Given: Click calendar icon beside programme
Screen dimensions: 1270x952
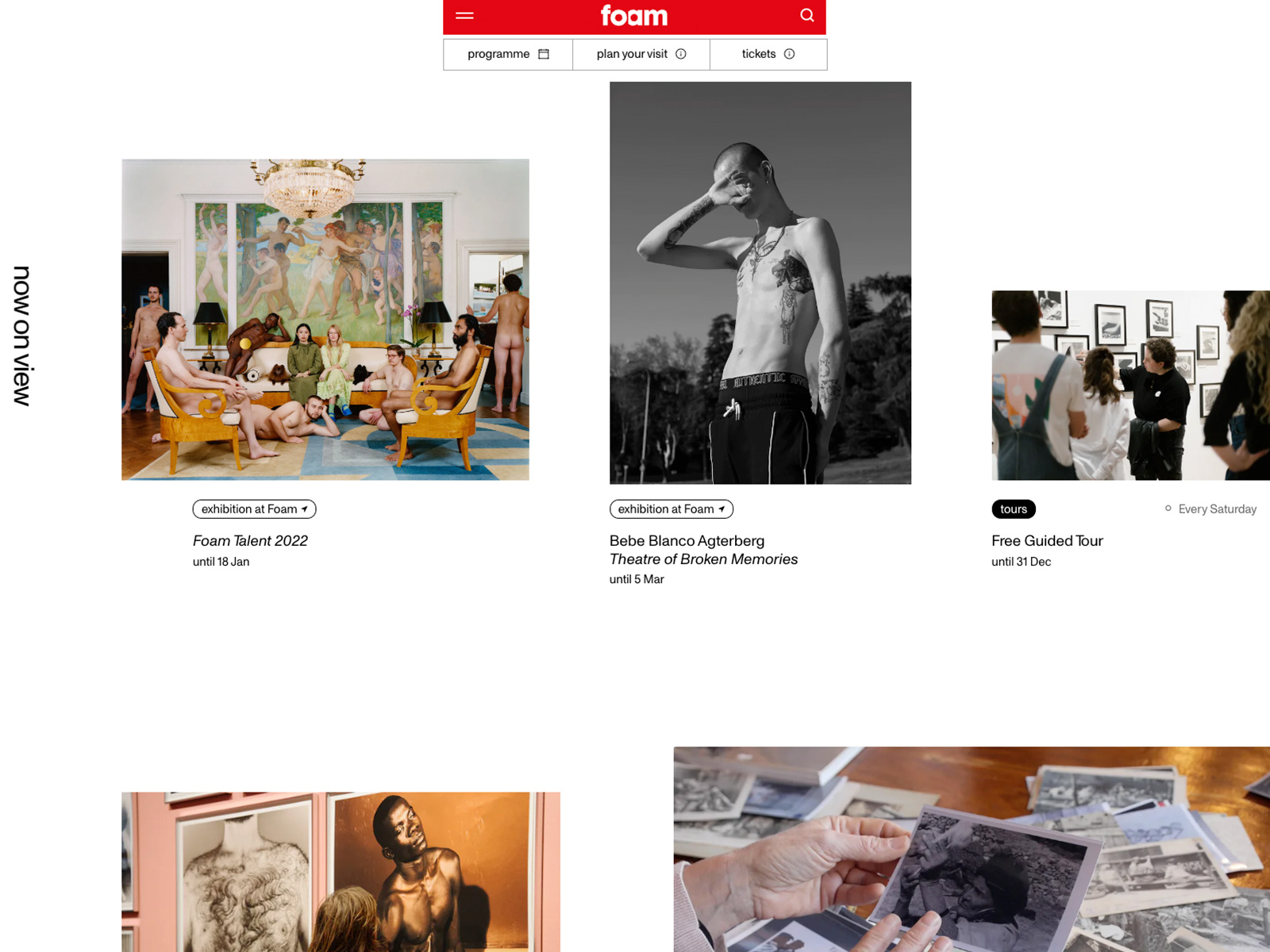Looking at the screenshot, I should [x=544, y=54].
